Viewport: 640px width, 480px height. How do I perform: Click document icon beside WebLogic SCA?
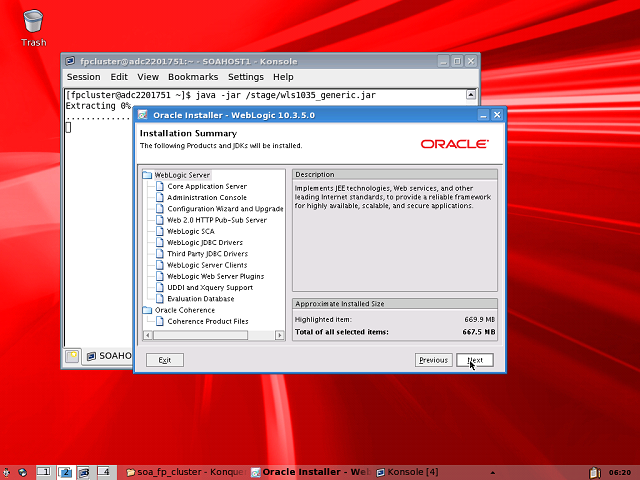pyautogui.click(x=160, y=231)
